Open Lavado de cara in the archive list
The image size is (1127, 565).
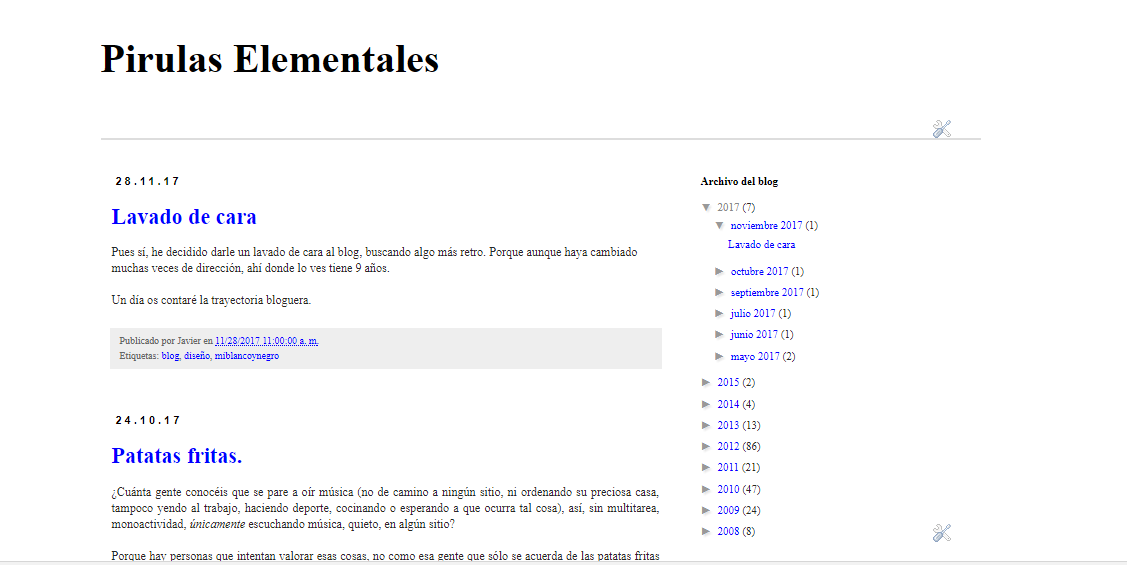tap(762, 244)
